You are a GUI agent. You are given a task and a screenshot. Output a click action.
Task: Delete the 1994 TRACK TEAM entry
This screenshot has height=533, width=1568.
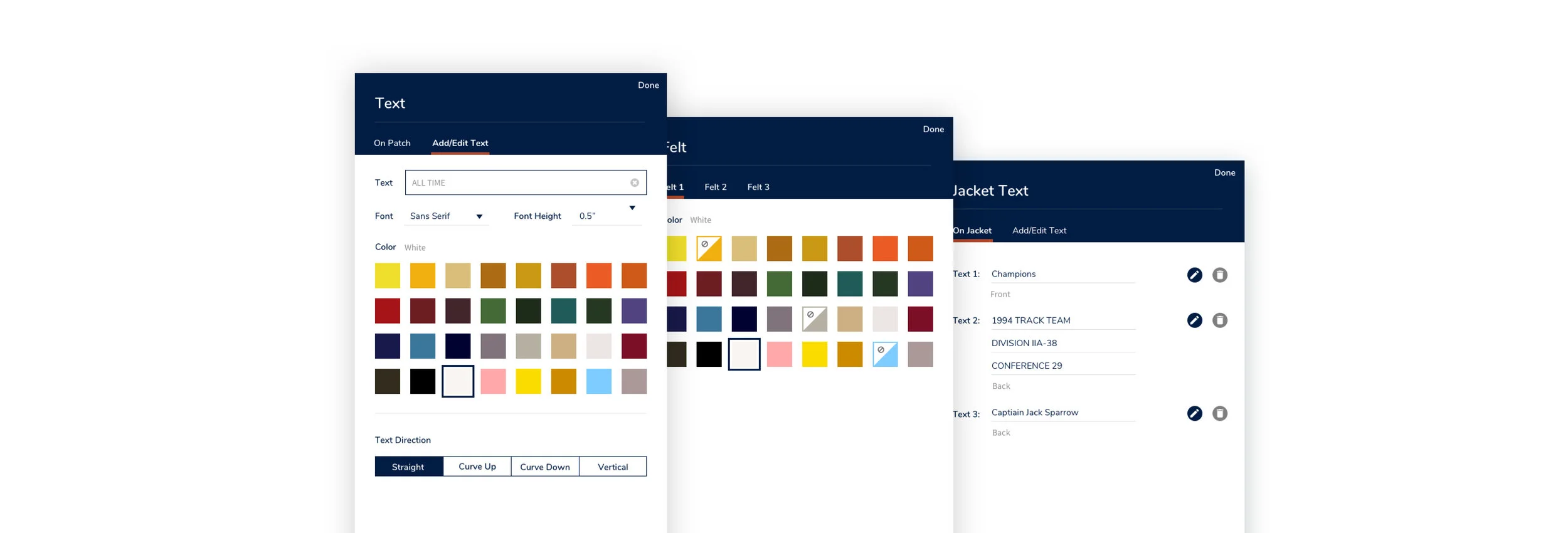click(1219, 320)
